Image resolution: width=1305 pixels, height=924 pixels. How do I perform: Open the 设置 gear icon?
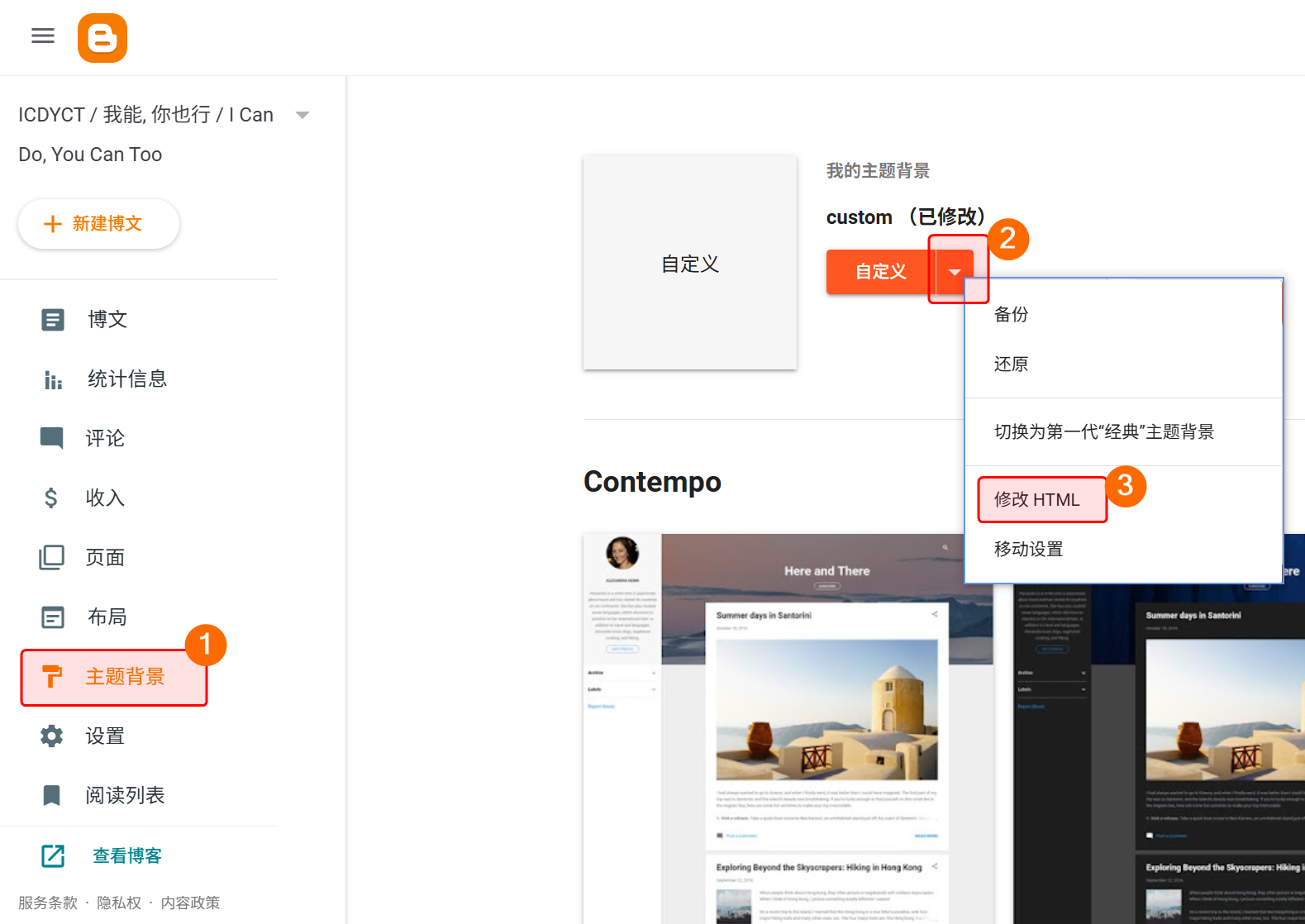click(x=52, y=736)
